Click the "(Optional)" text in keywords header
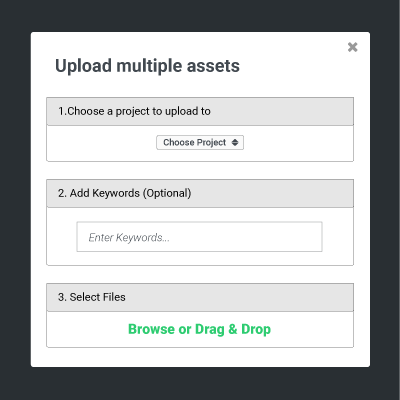The height and width of the screenshot is (400, 400). click(x=167, y=193)
